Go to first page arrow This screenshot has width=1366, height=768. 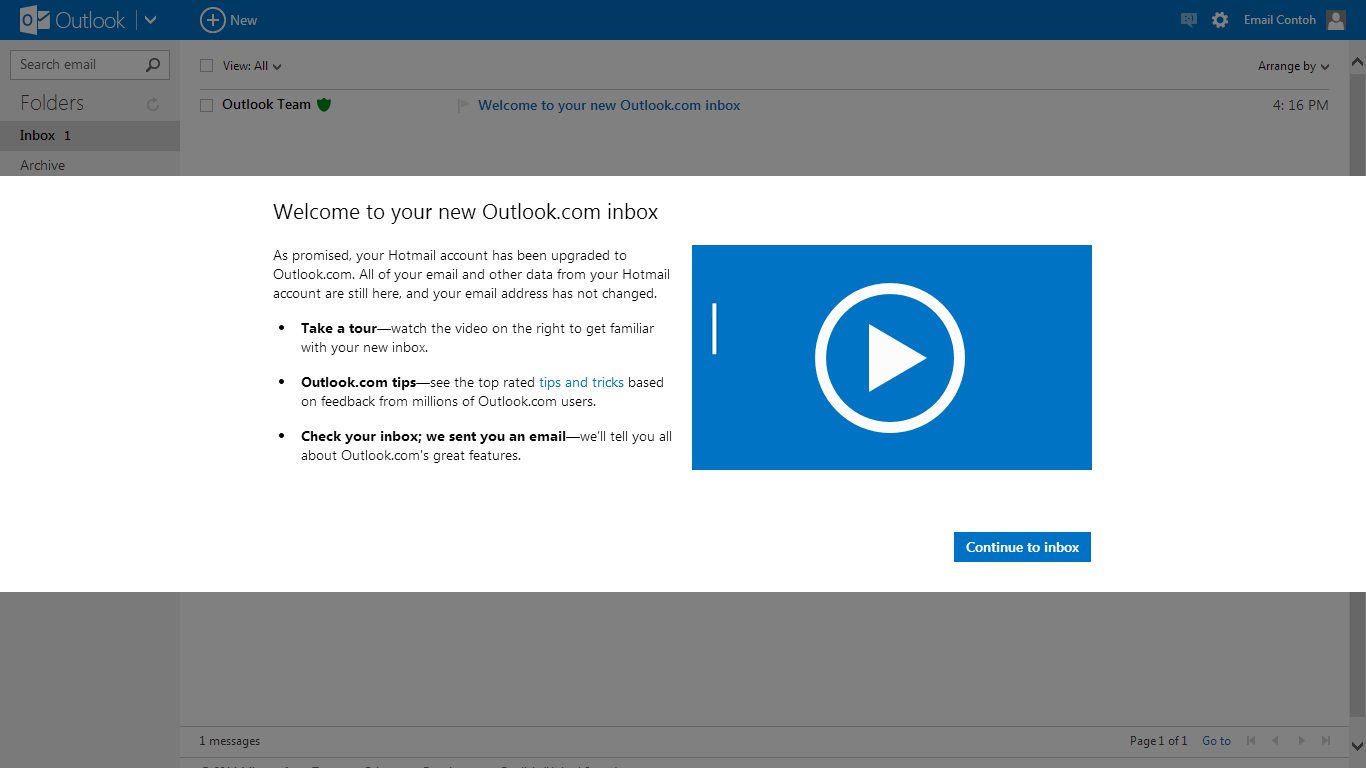pyautogui.click(x=1251, y=741)
